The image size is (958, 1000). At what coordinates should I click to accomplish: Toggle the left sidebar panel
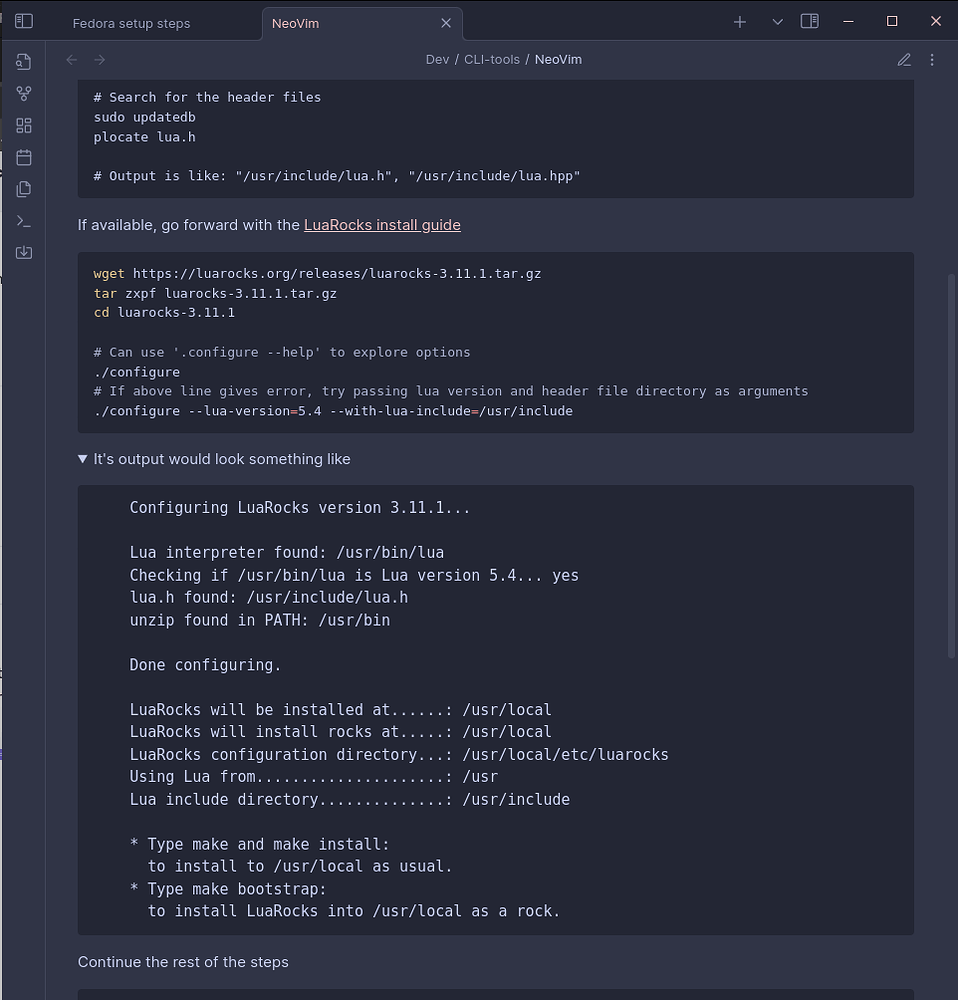24,21
